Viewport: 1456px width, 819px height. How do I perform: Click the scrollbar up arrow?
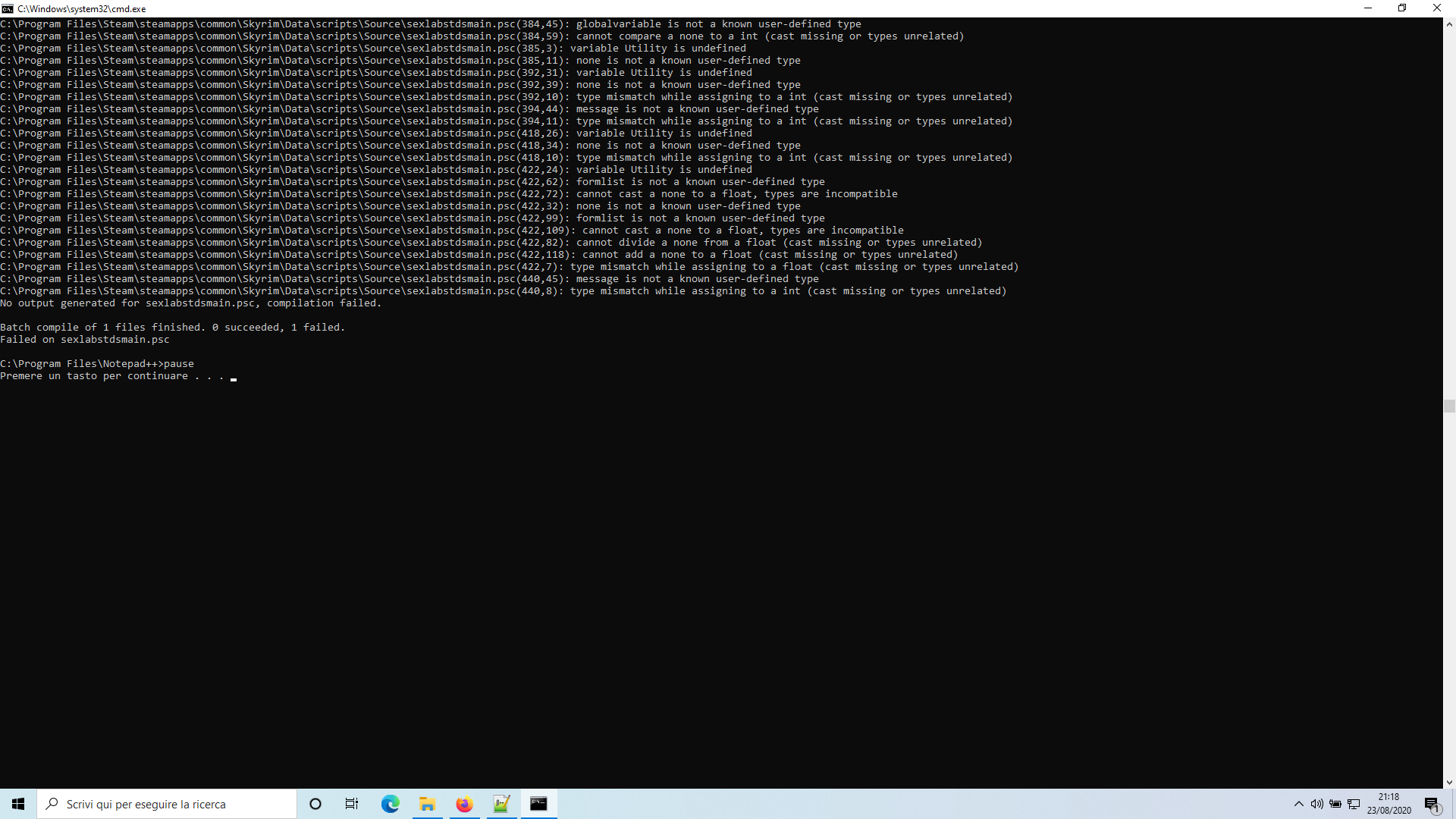pyautogui.click(x=1449, y=24)
